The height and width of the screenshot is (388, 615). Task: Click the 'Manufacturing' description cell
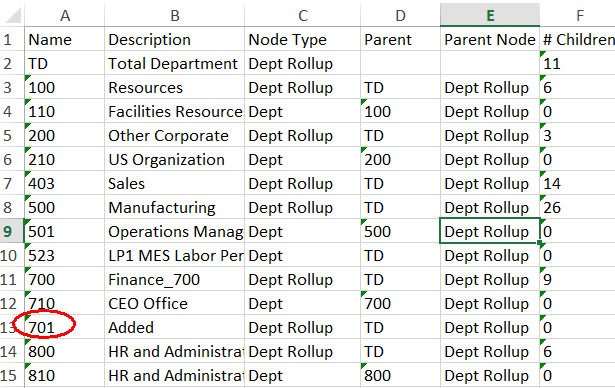point(175,208)
